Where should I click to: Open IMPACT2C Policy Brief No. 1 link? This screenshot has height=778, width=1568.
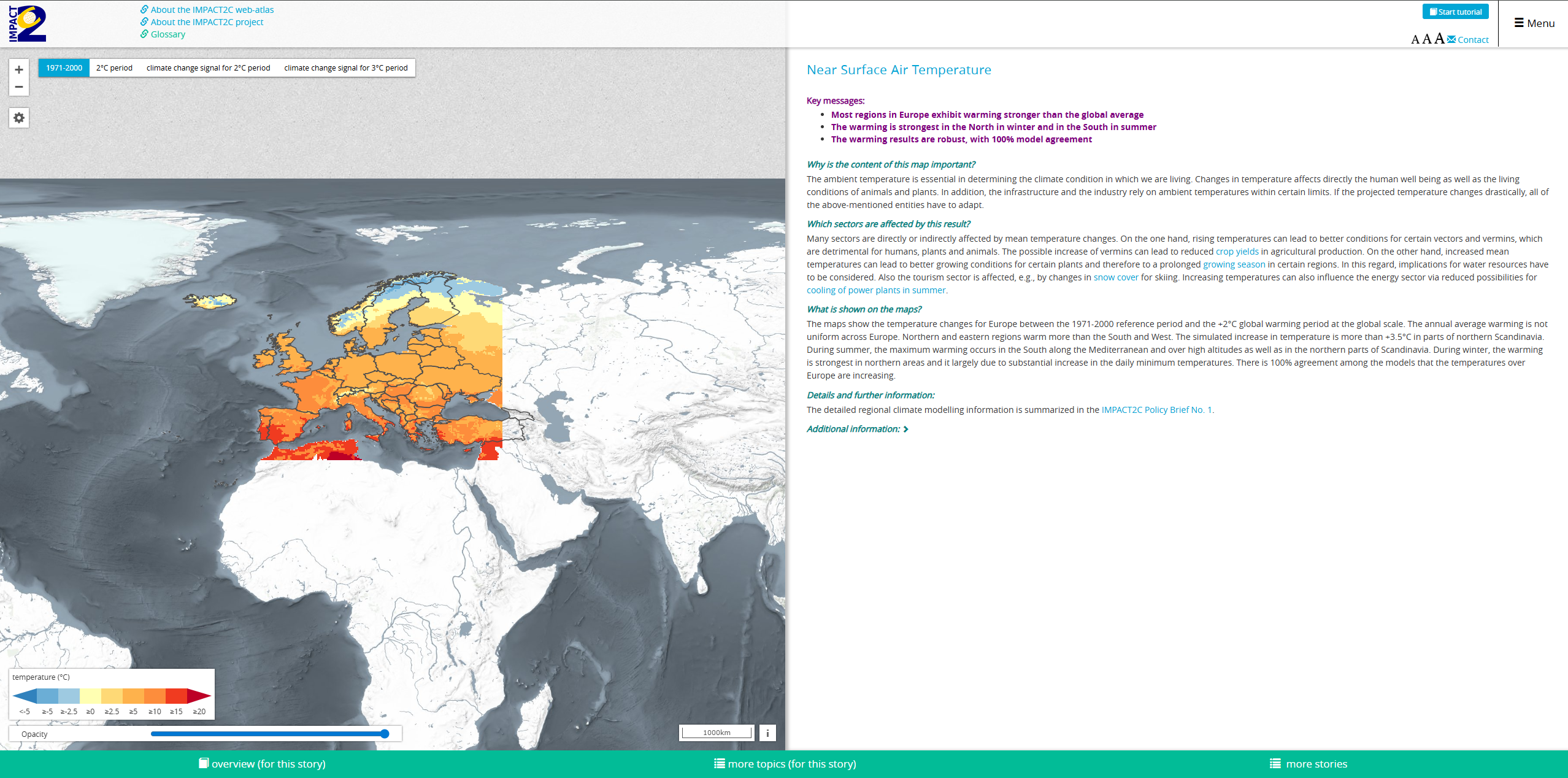click(1156, 410)
